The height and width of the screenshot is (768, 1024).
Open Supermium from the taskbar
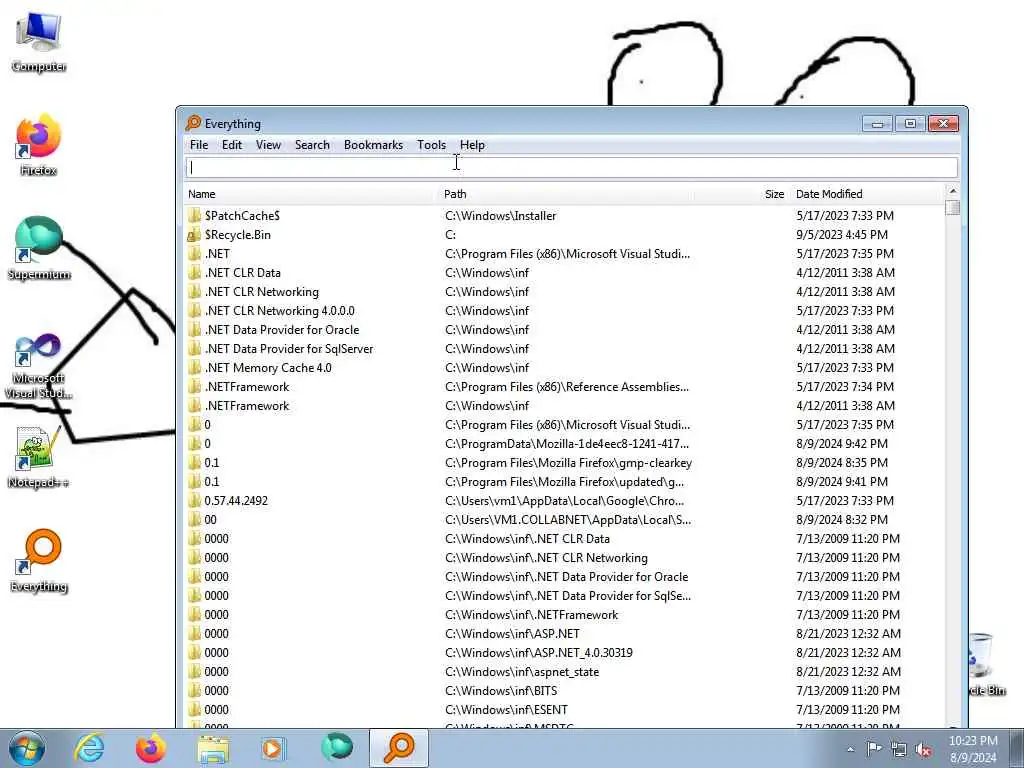(x=337, y=747)
